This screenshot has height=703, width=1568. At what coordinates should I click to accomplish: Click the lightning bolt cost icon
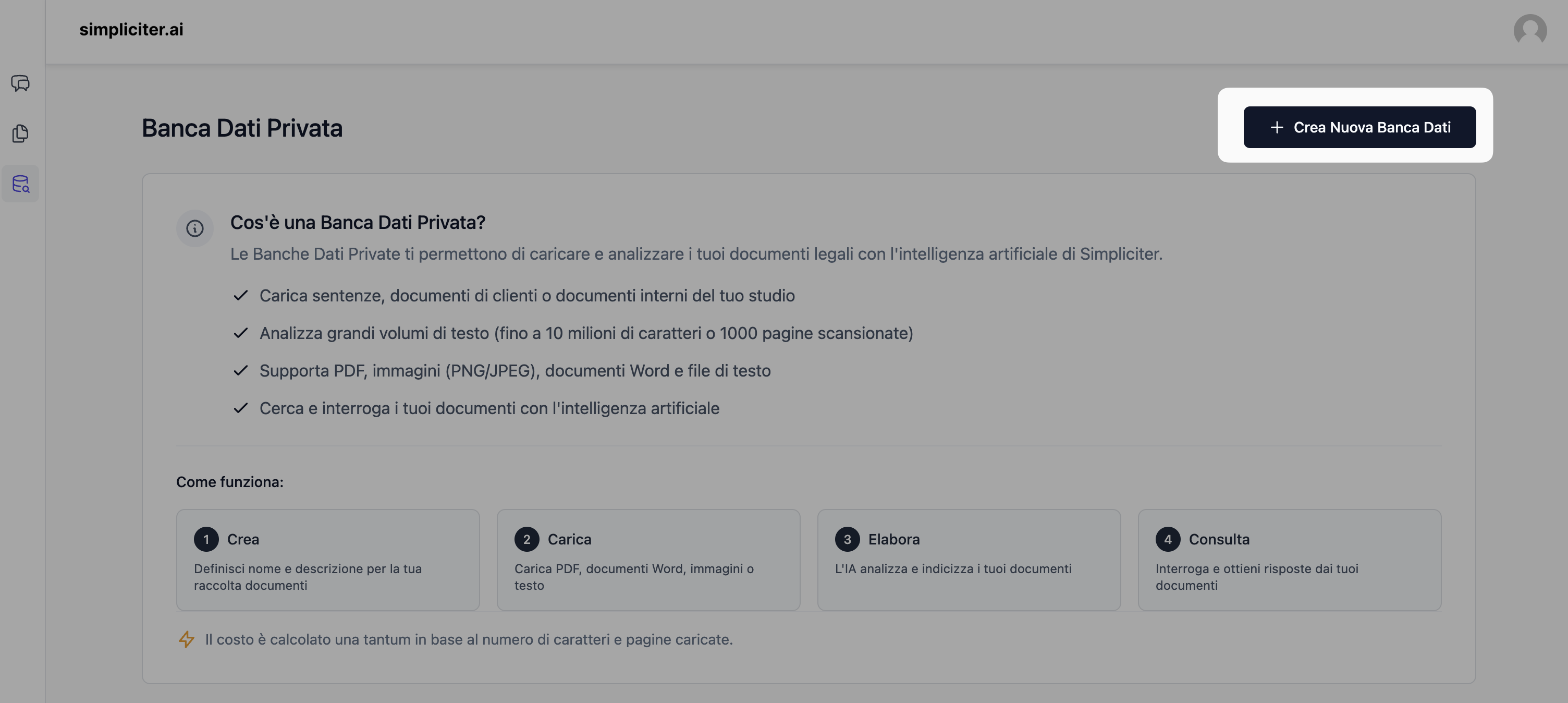point(186,639)
